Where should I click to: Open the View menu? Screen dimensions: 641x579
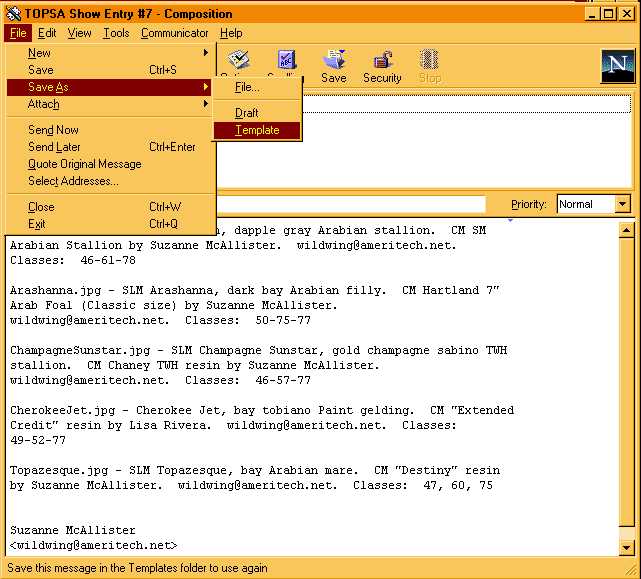[79, 33]
